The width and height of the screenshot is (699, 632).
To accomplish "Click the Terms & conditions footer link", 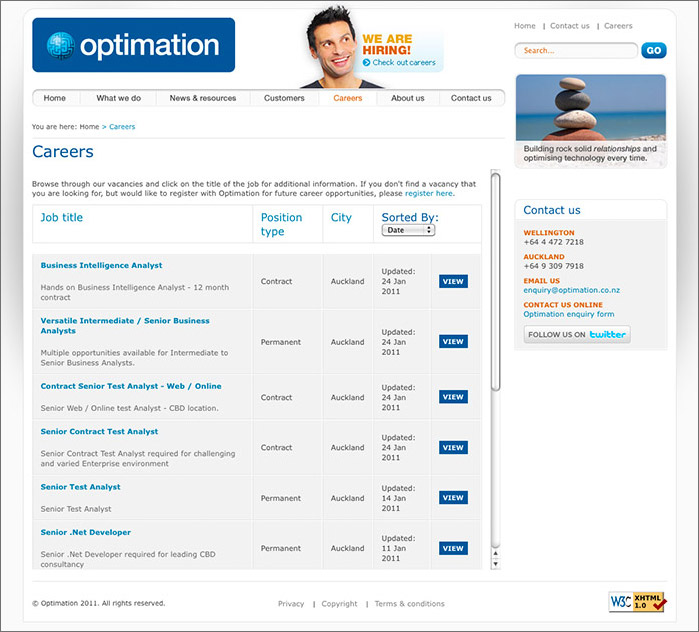I will point(409,603).
